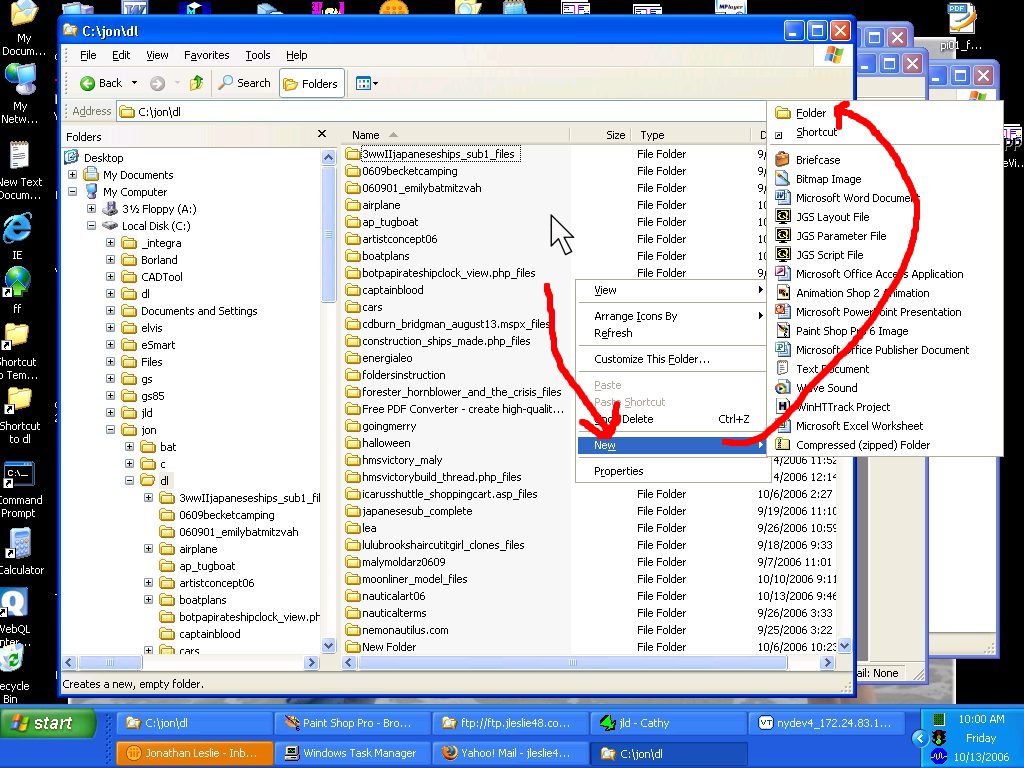Close the Folders side pane

322,134
